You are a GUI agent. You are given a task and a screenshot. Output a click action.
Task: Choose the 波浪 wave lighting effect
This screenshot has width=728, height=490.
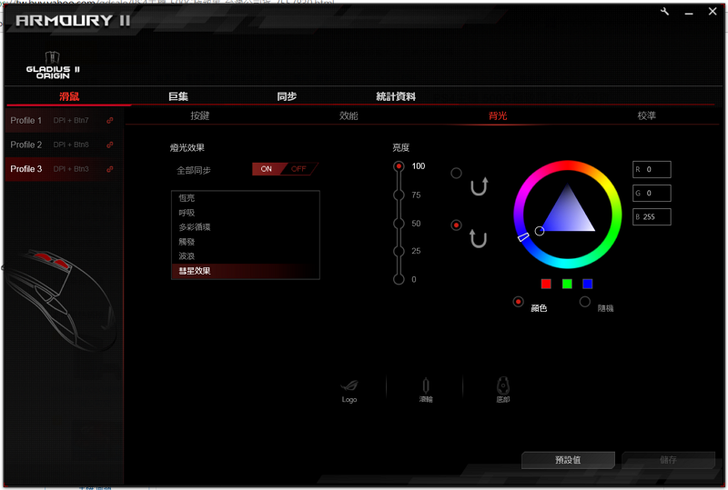click(x=246, y=256)
